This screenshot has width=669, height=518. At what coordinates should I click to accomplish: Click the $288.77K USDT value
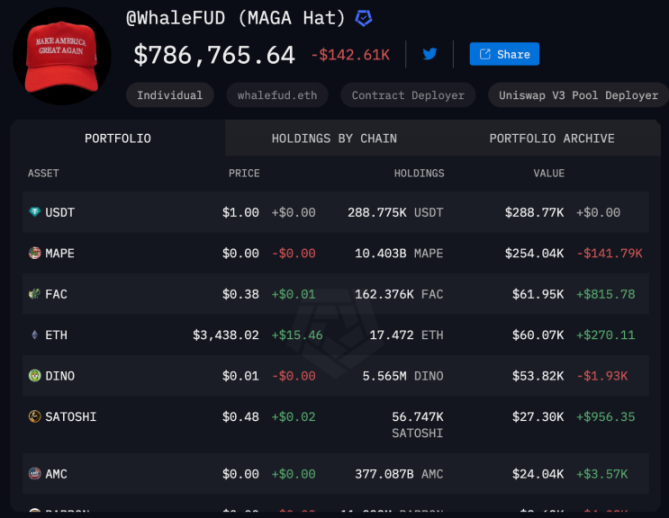pos(534,212)
